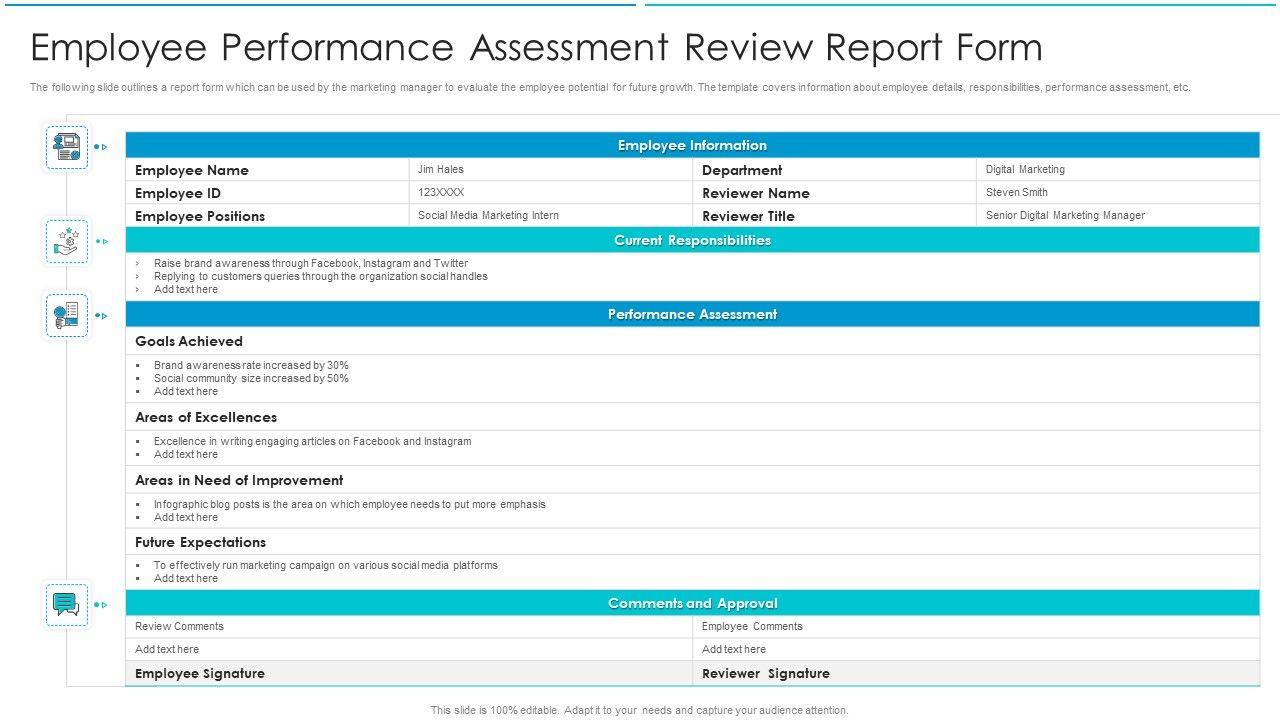1280x720 pixels.
Task: Click the 'Employee ID' label
Action: click(178, 193)
